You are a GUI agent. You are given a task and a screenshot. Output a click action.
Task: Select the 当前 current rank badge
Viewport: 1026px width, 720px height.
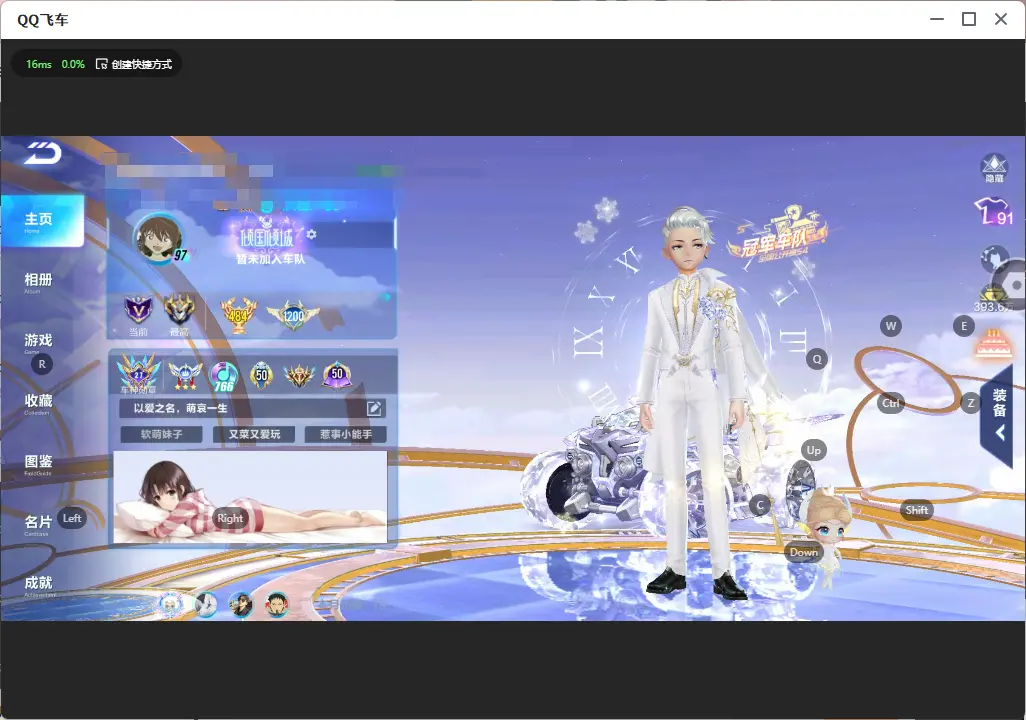click(x=138, y=314)
